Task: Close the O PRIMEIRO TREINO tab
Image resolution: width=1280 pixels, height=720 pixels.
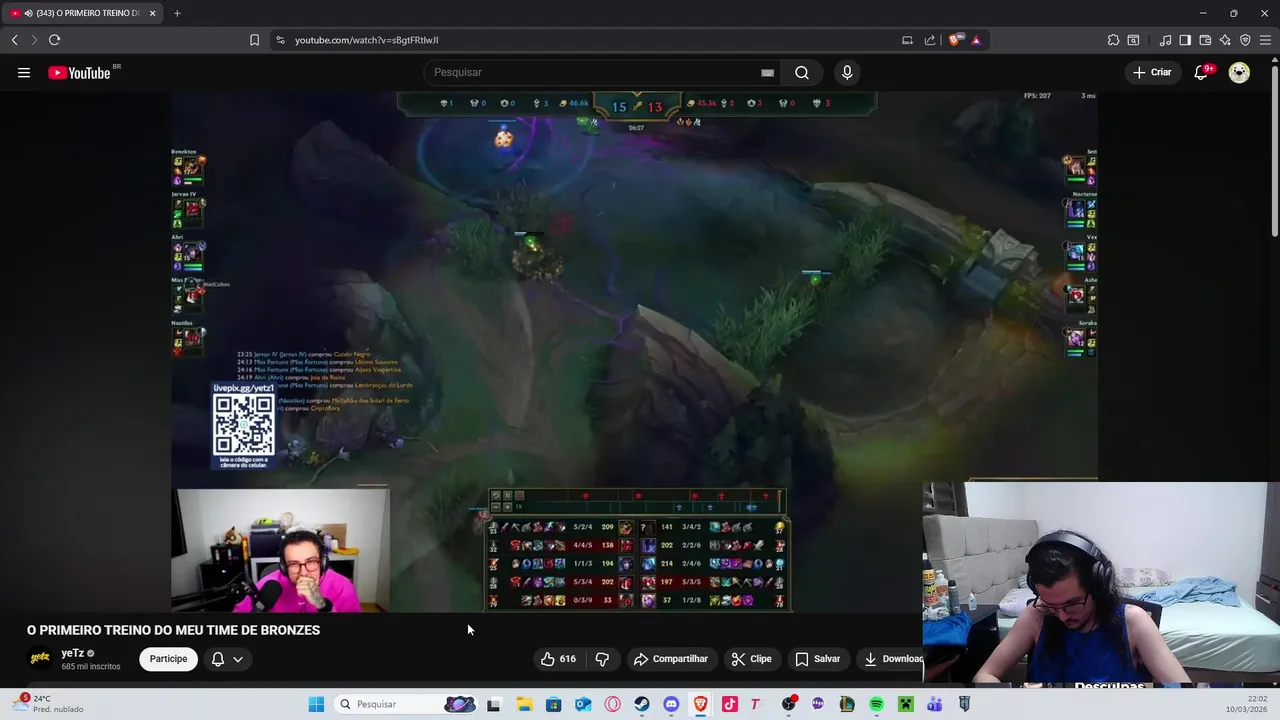Action: click(152, 13)
